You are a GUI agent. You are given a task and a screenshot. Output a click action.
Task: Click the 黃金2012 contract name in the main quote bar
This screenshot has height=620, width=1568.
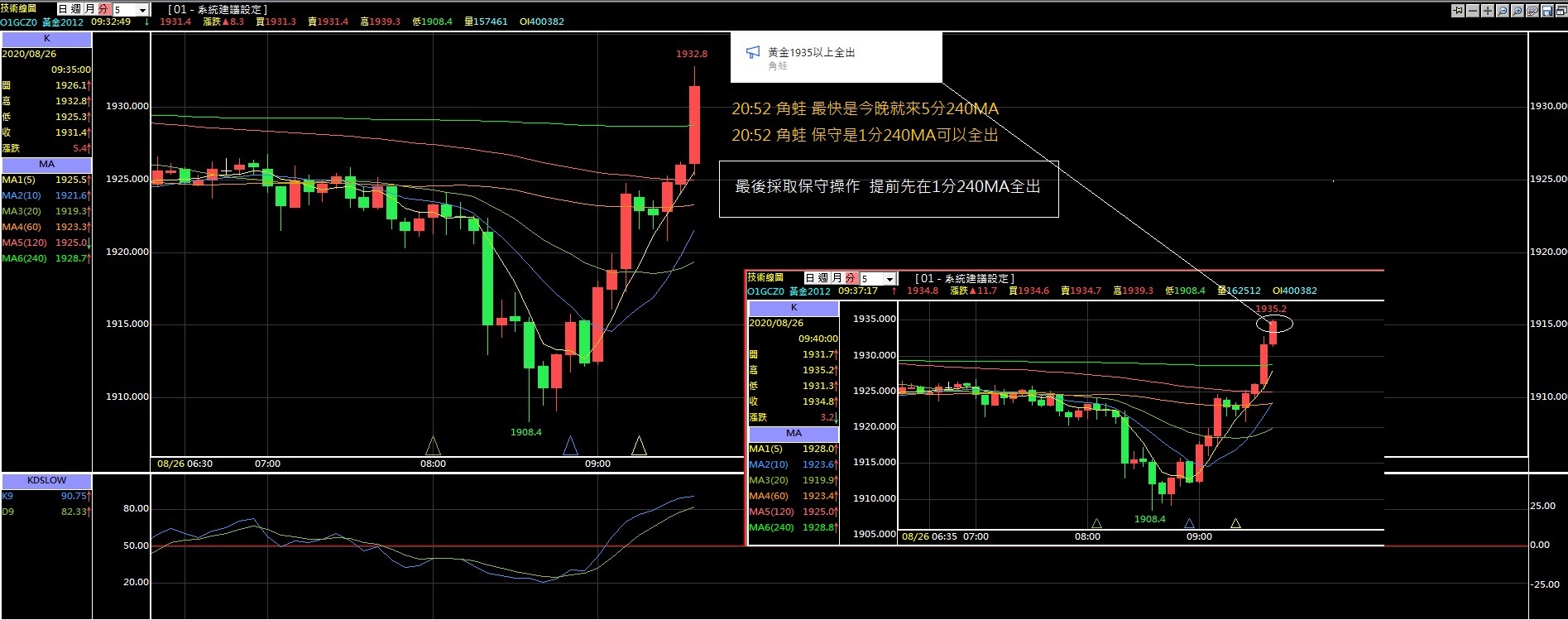63,22
